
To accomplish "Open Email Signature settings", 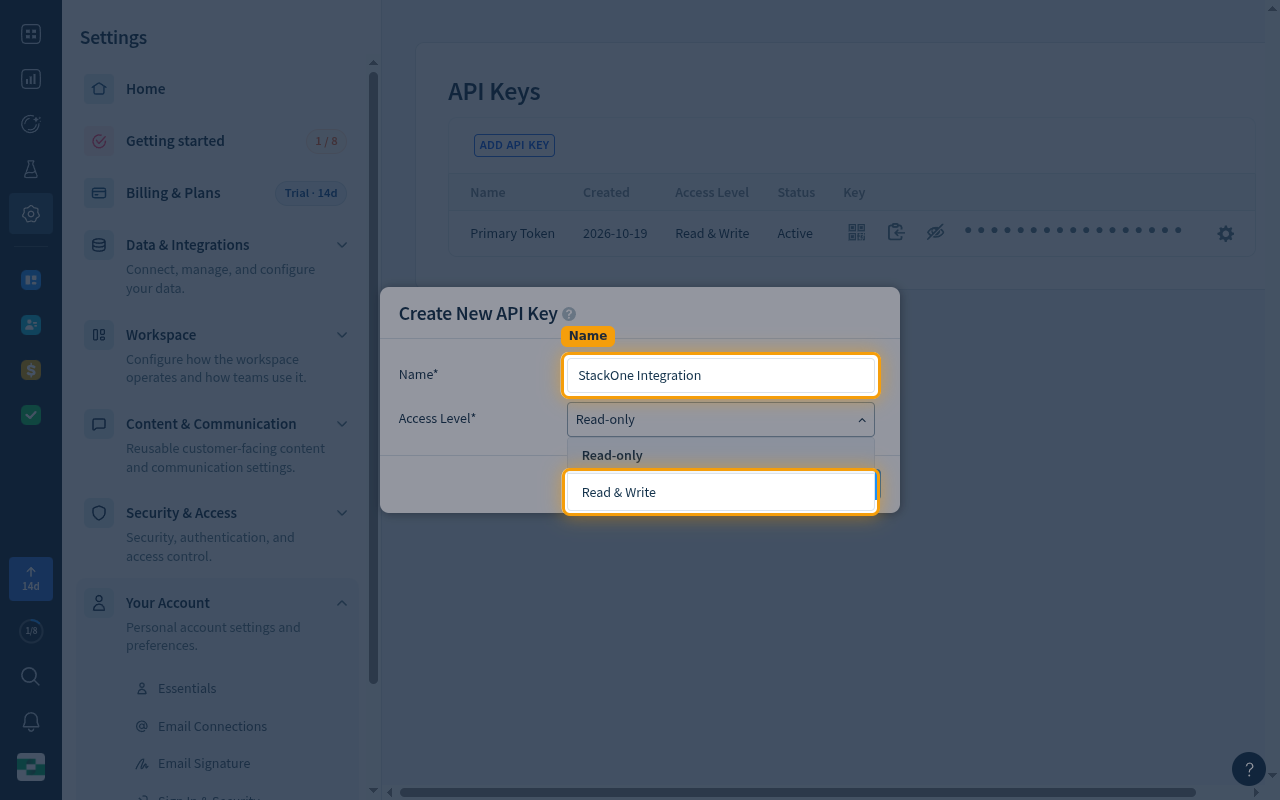I will 204,763.
